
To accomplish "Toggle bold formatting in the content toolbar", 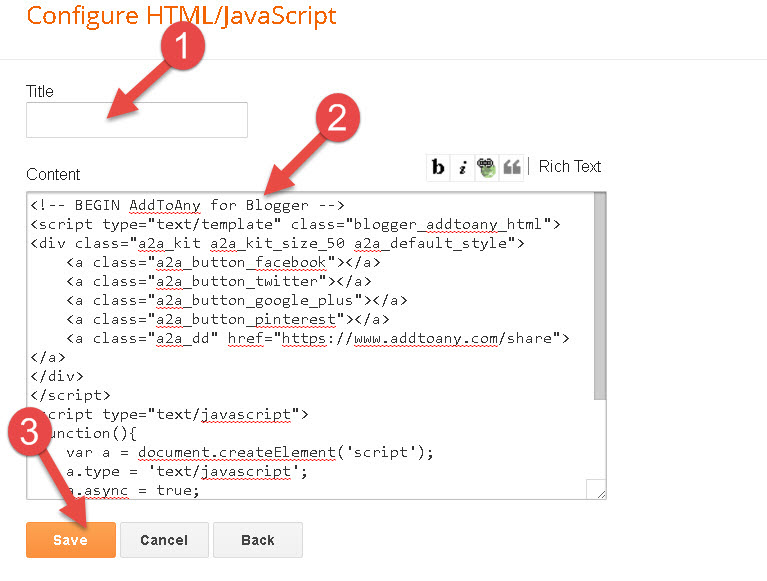I will pyautogui.click(x=438, y=168).
